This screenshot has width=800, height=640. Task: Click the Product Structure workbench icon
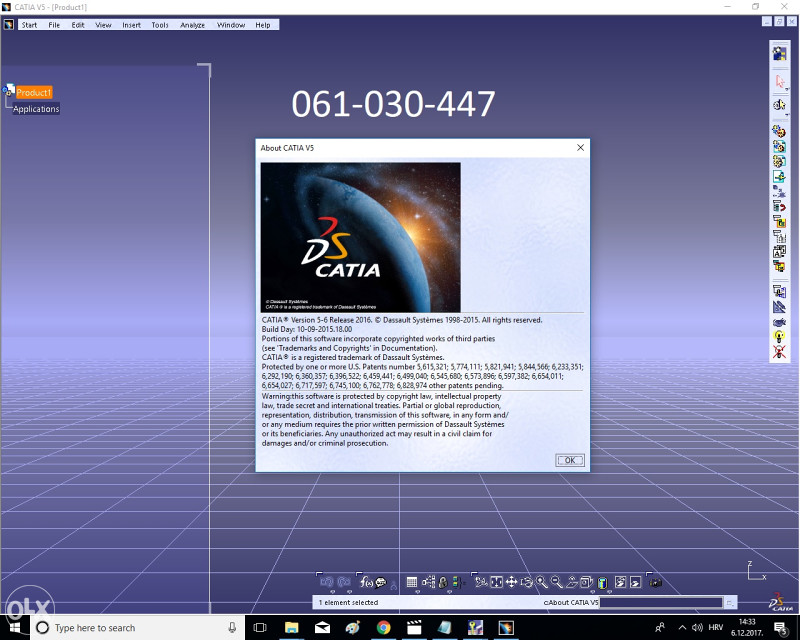click(779, 53)
